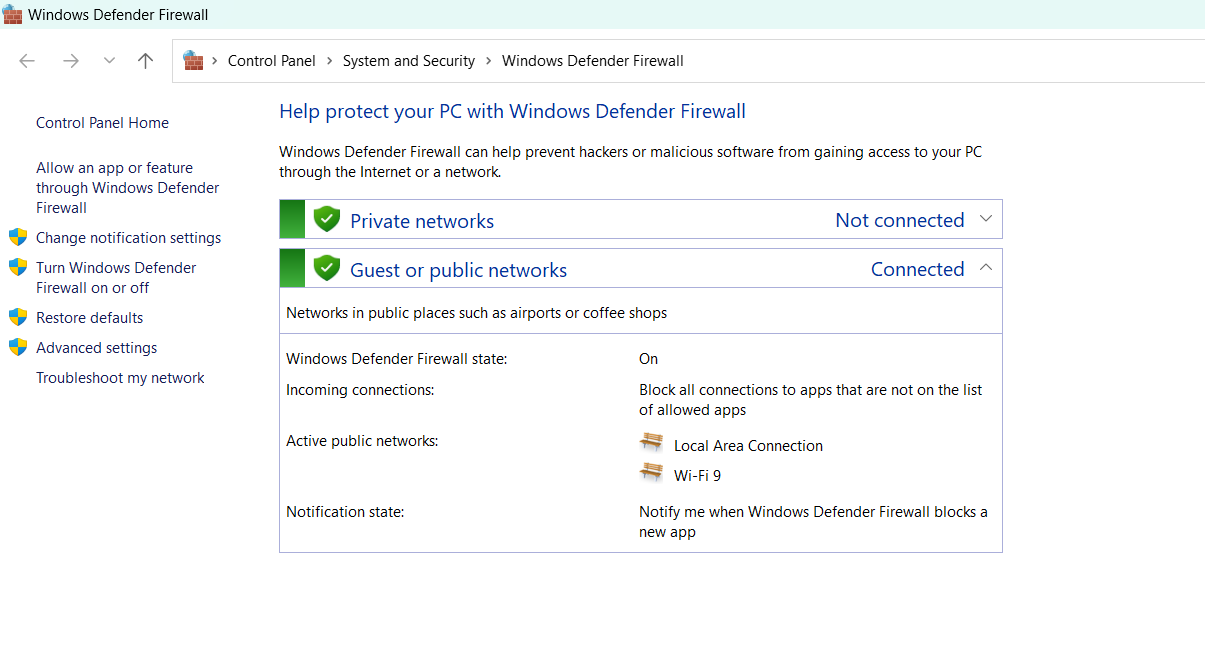
Task: Select System and Security breadcrumb item
Action: [x=408, y=61]
